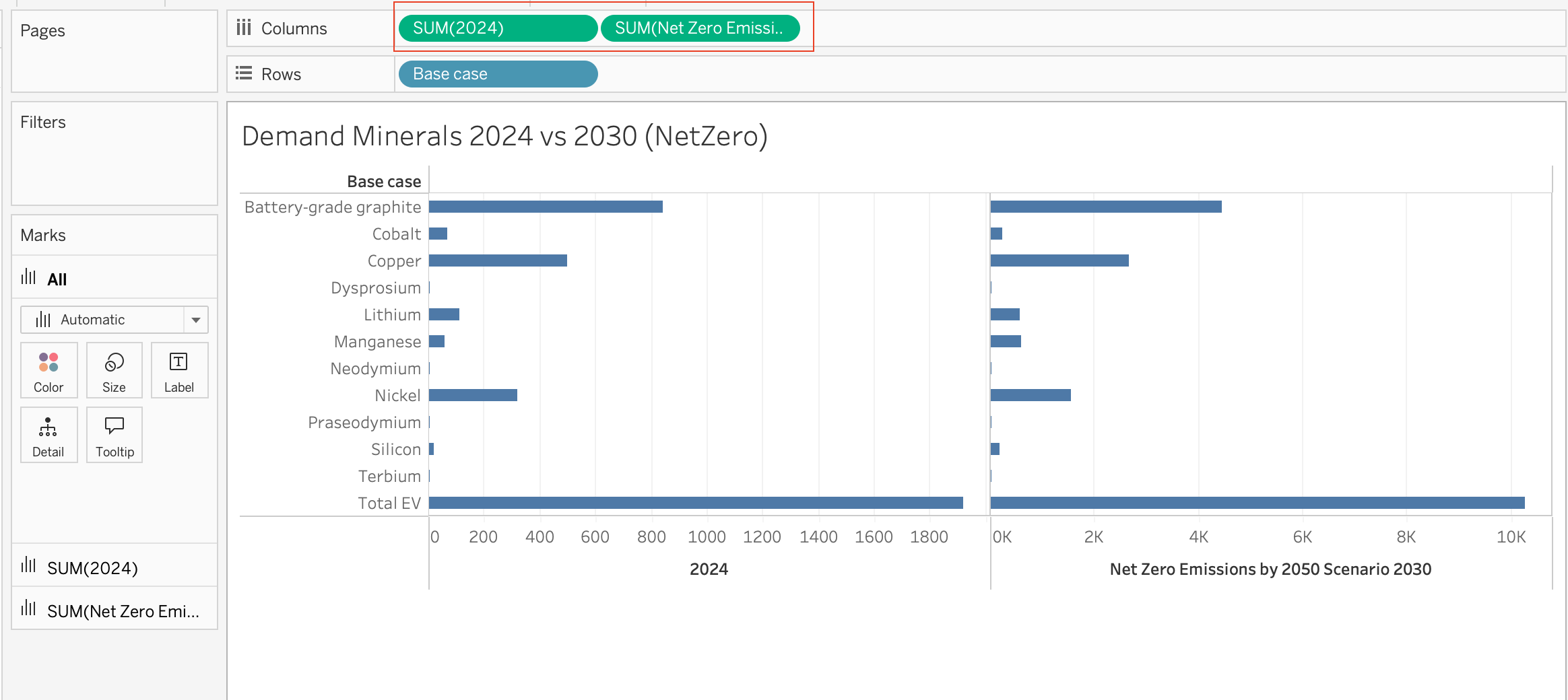Select the SUM(Net Zero Emi... marks section
Image resolution: width=1568 pixels, height=700 pixels.
click(x=114, y=610)
